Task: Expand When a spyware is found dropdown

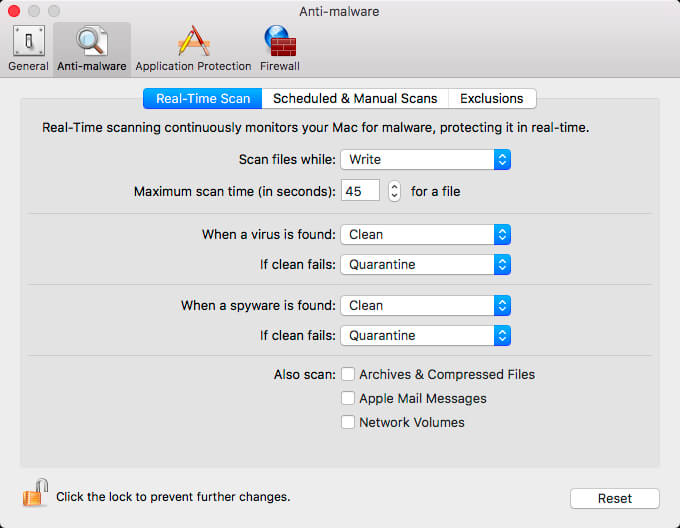Action: (425, 305)
